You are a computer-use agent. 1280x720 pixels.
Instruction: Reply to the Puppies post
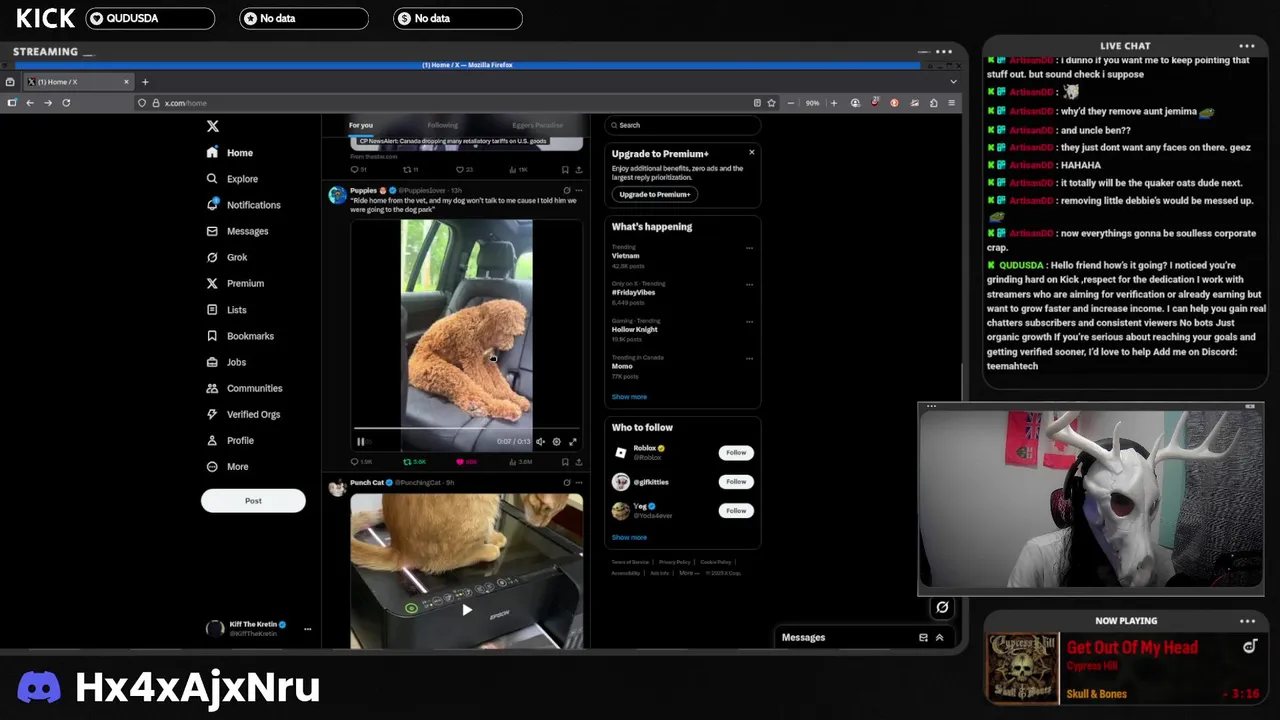360,462
